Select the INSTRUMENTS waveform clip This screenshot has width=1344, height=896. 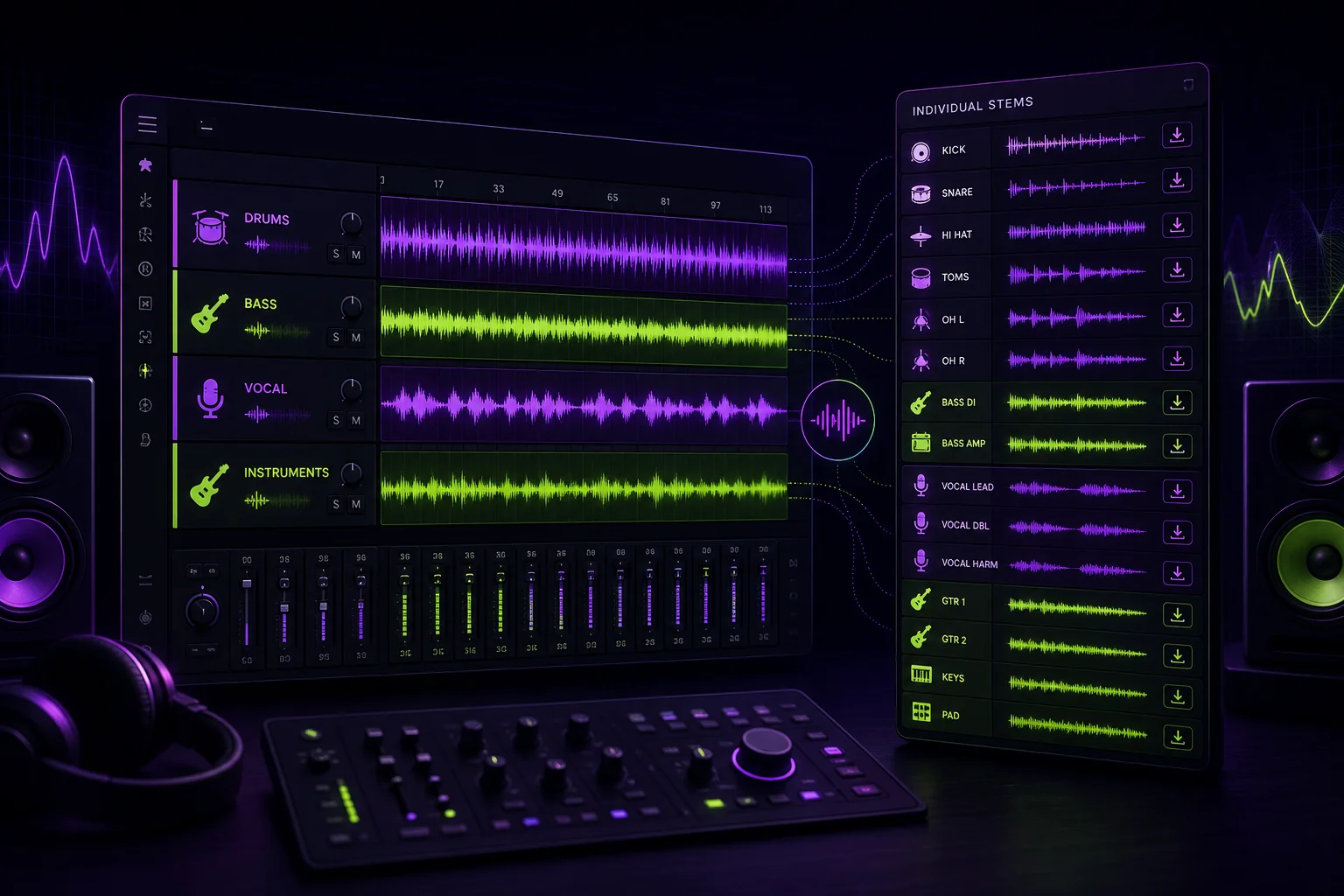click(x=584, y=488)
